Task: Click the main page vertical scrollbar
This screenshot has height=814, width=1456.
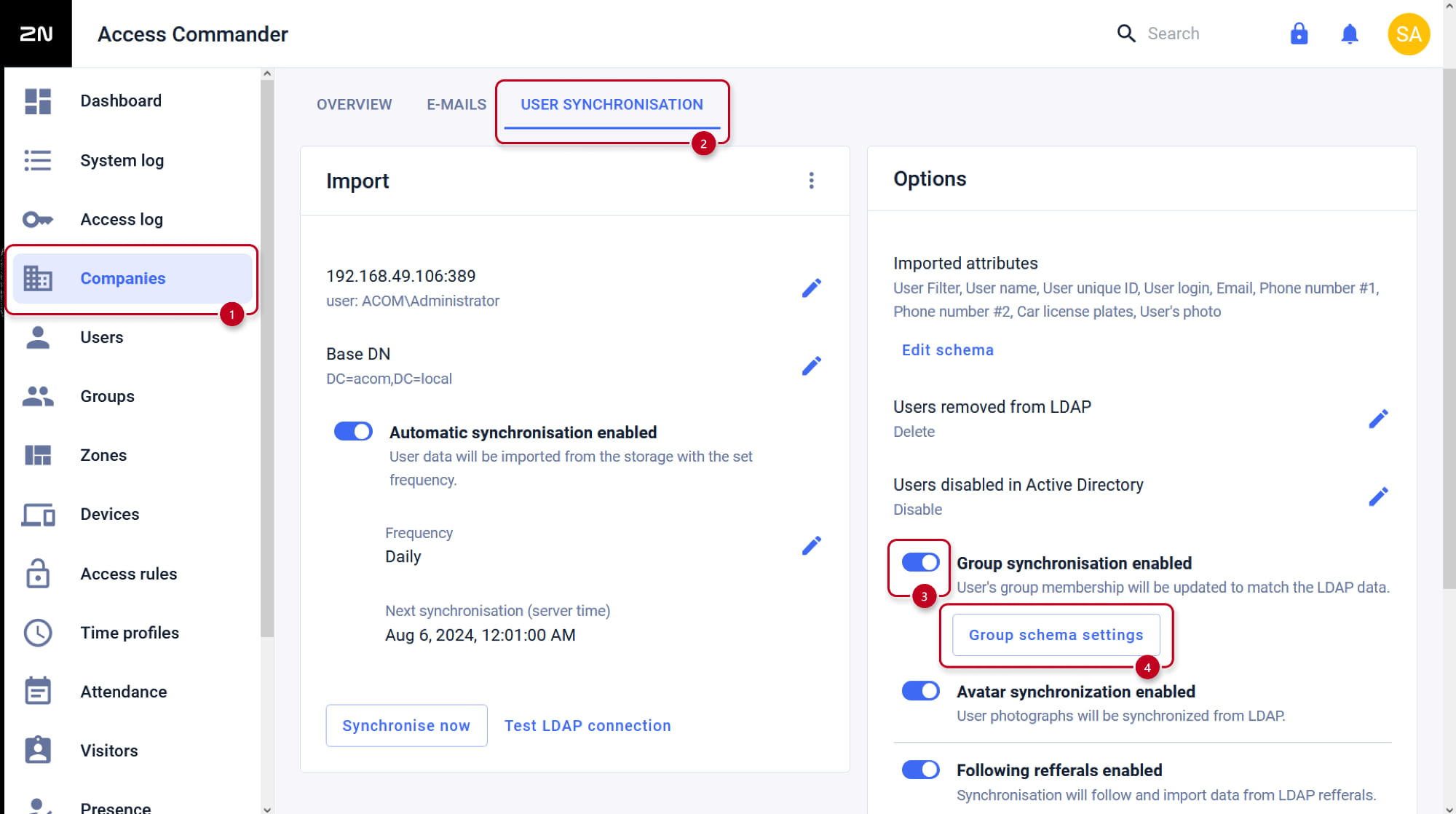Action: point(1449,328)
